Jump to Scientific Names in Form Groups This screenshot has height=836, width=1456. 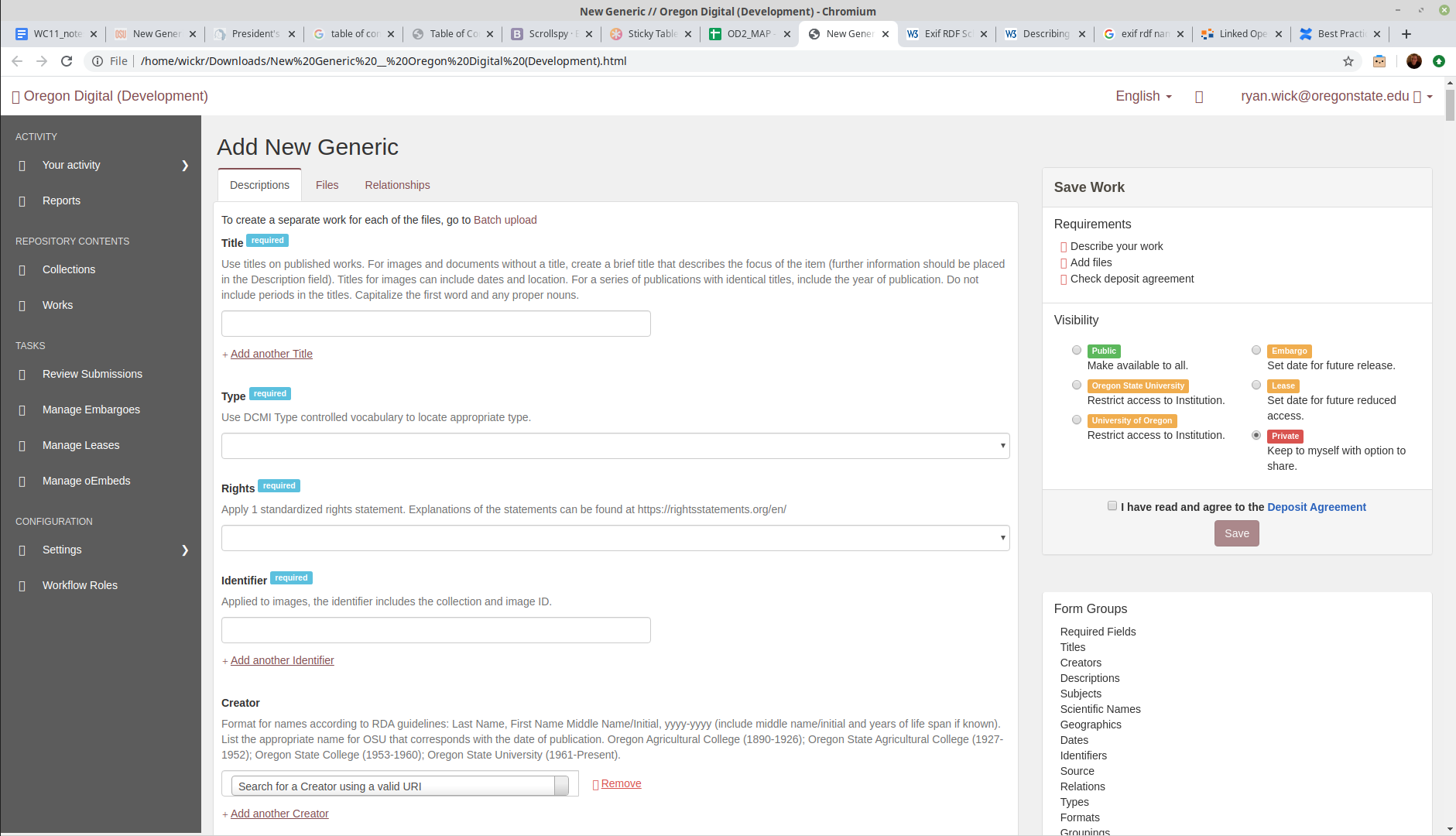pos(1100,709)
